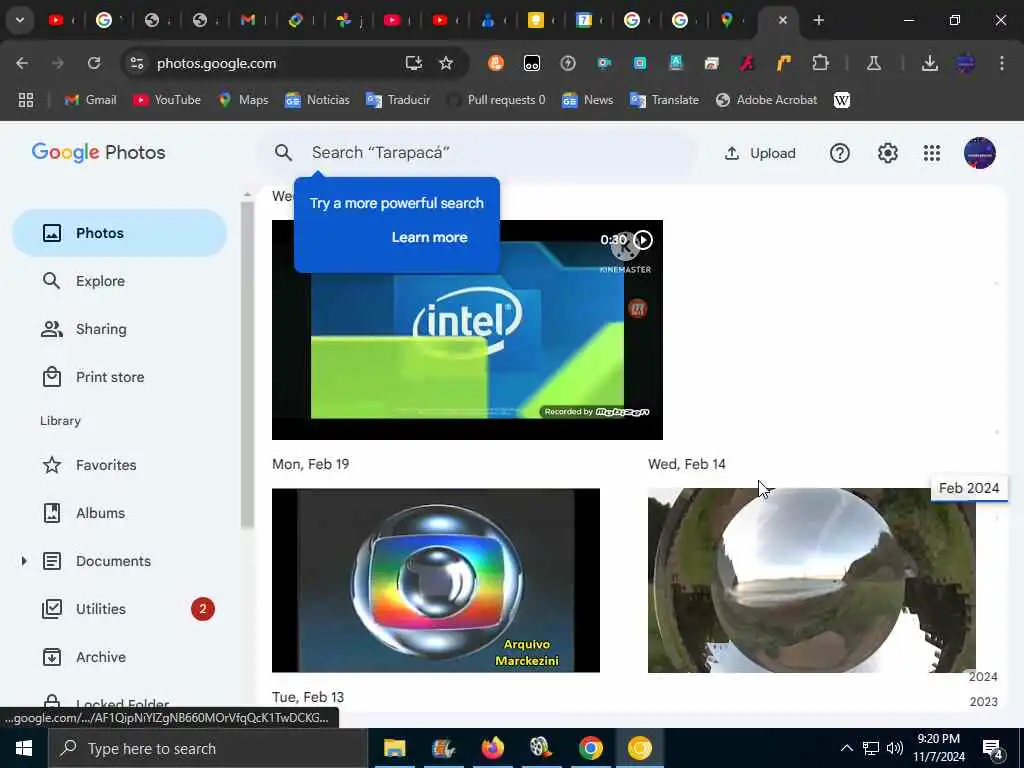Screen dimensions: 1024x768
Task: Open the Noticias bookmark
Action: tap(317, 100)
